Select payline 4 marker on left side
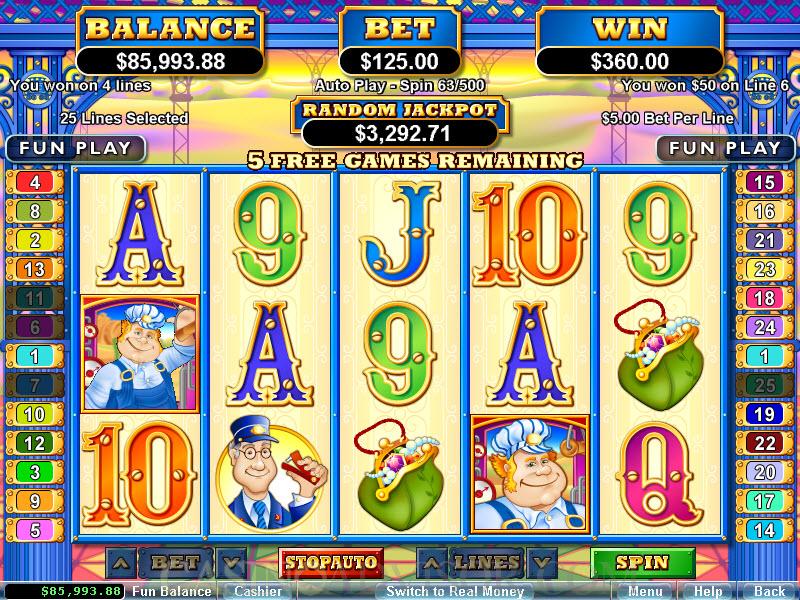Image resolution: width=800 pixels, height=600 pixels. click(x=35, y=182)
